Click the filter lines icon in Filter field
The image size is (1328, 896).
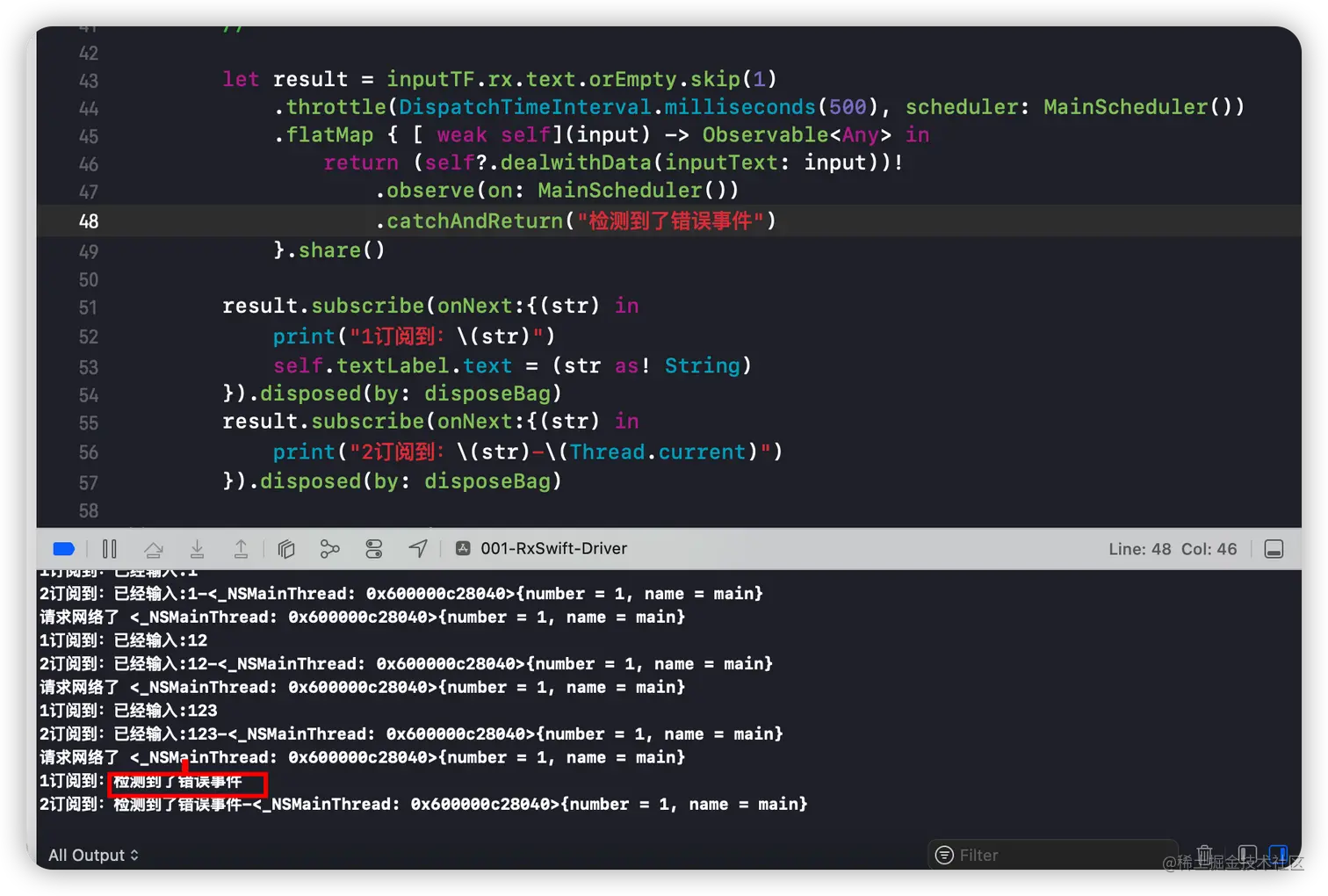pos(944,855)
